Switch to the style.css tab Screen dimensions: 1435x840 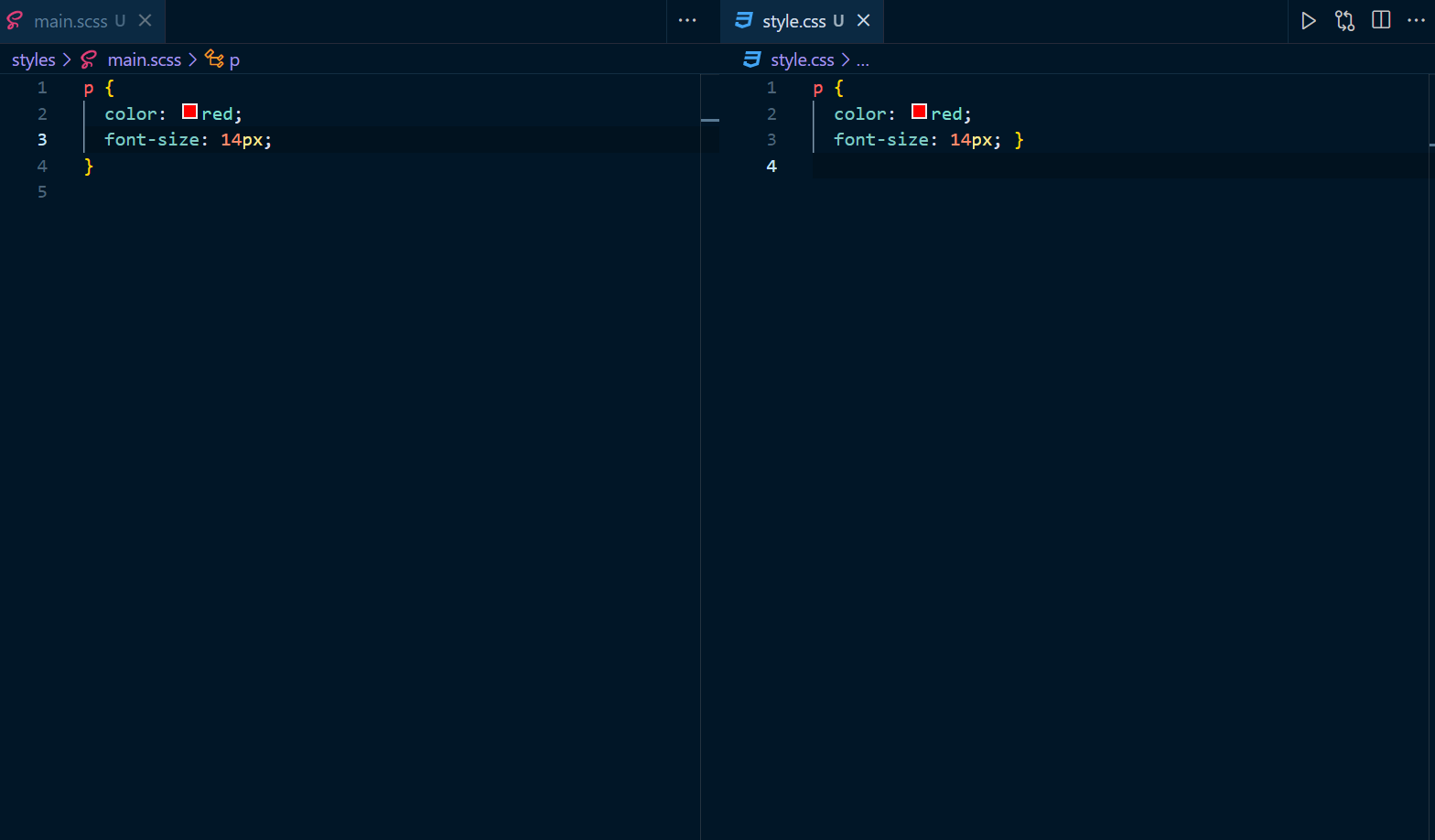pos(802,21)
